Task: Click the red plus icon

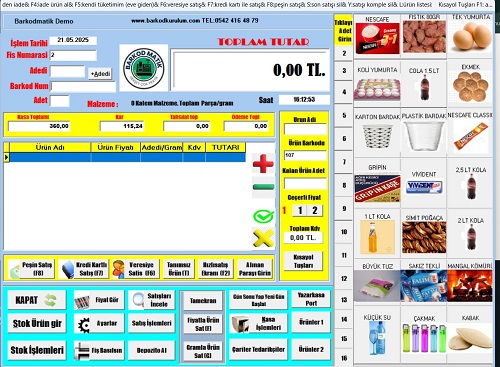Action: tap(263, 163)
